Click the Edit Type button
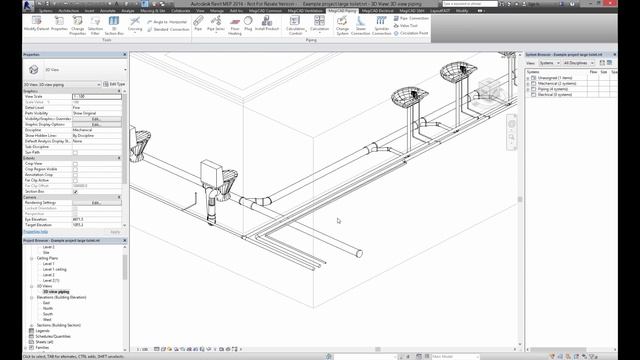The image size is (640, 360). [114, 84]
